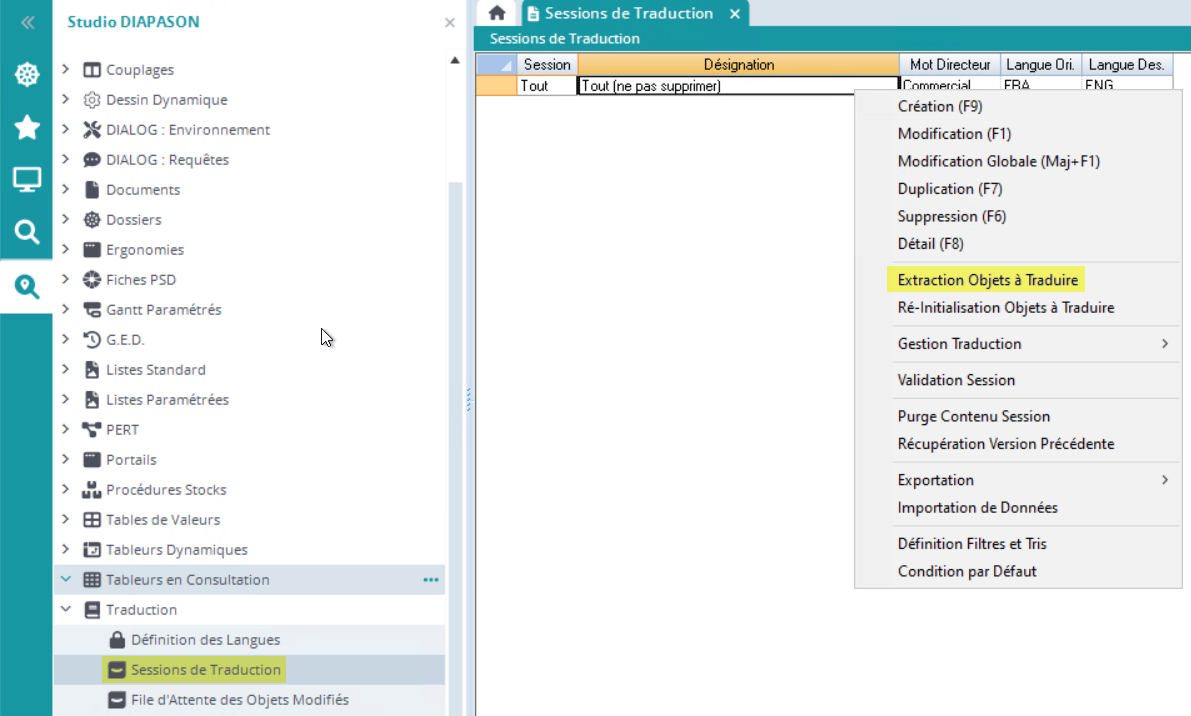Click the three-dot options on Tableurs en Consultation
Screen dimensions: 1191x716
click(430, 580)
